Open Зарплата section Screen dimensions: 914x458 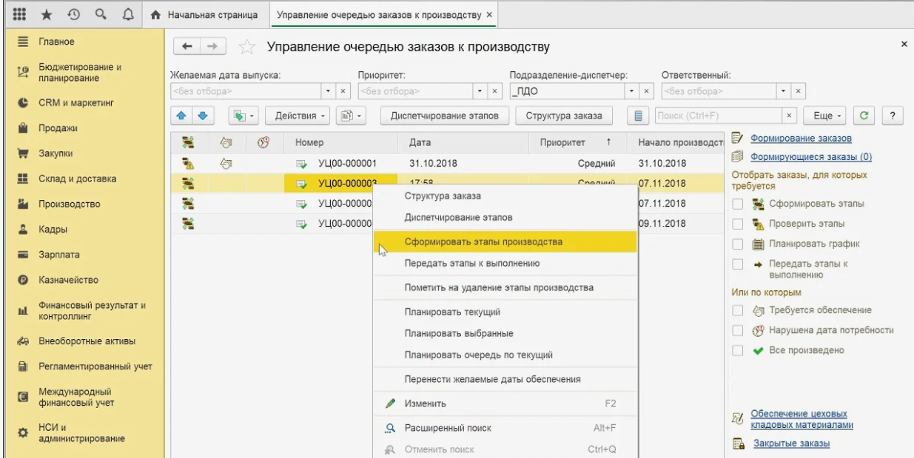point(59,255)
